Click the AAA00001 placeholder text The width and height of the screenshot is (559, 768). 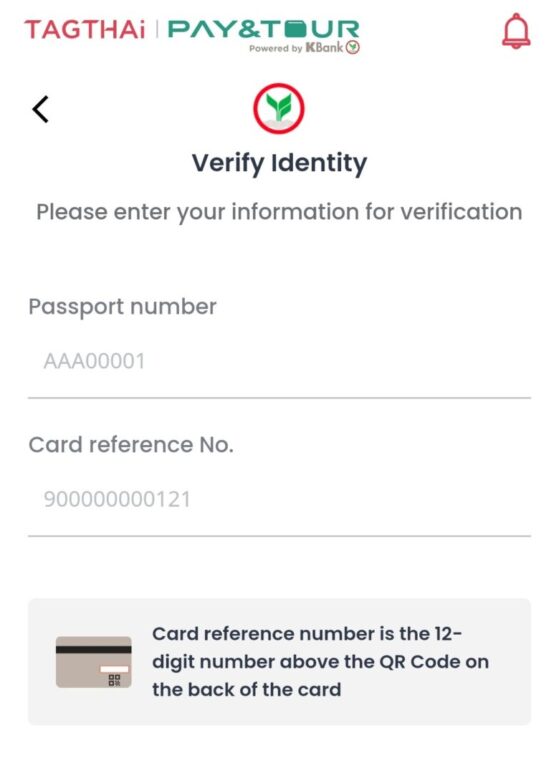pyautogui.click(x=95, y=361)
